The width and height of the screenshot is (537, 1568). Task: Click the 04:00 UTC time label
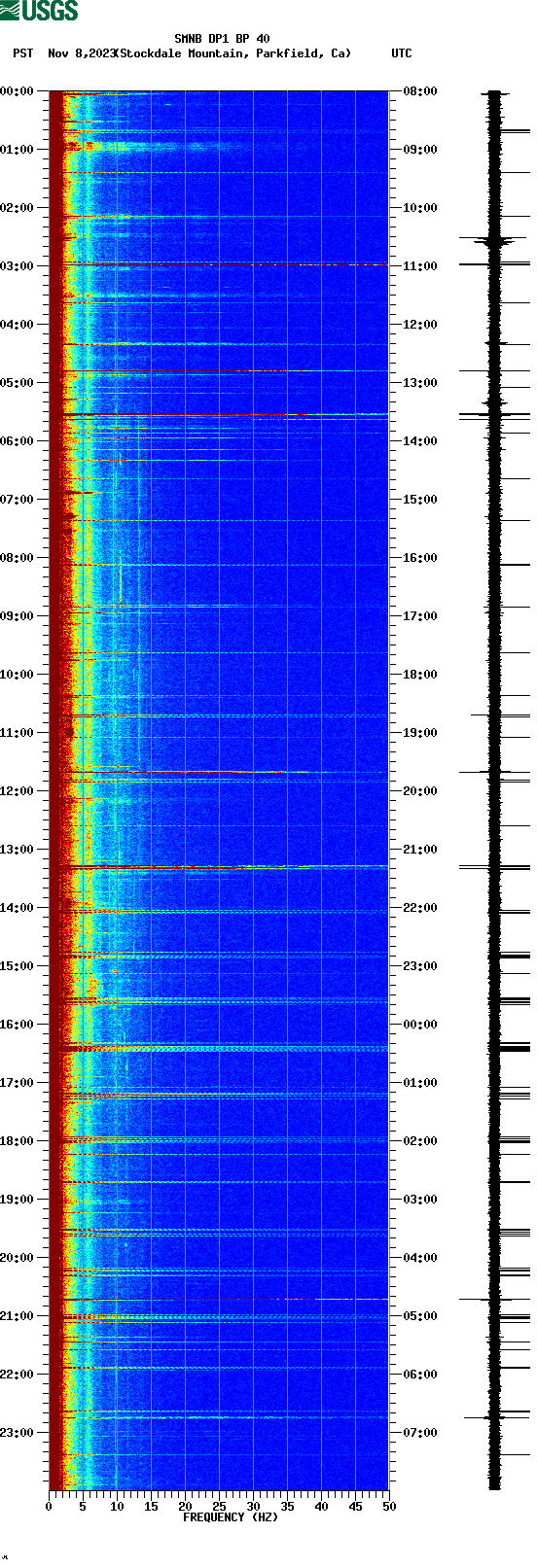(x=419, y=1258)
